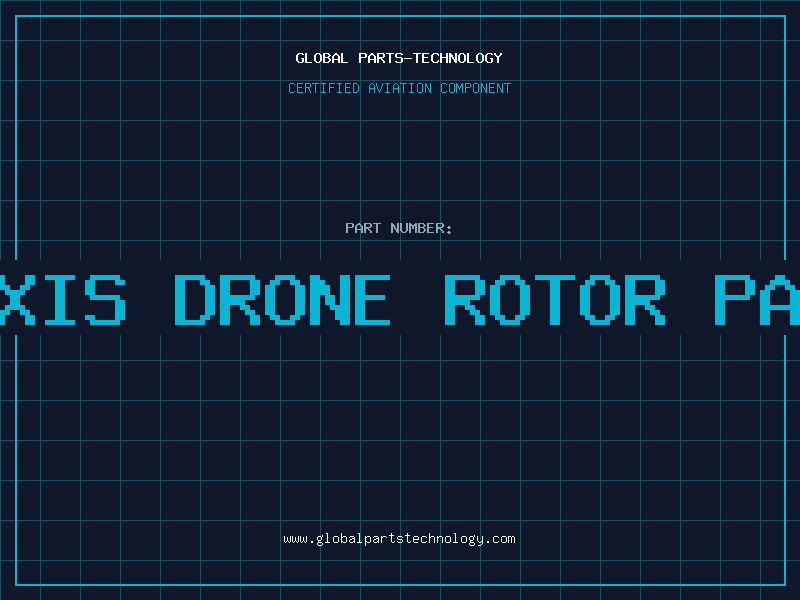Click the word CERTIFIED in the subtitle
This screenshot has width=800, height=600.
324,88
